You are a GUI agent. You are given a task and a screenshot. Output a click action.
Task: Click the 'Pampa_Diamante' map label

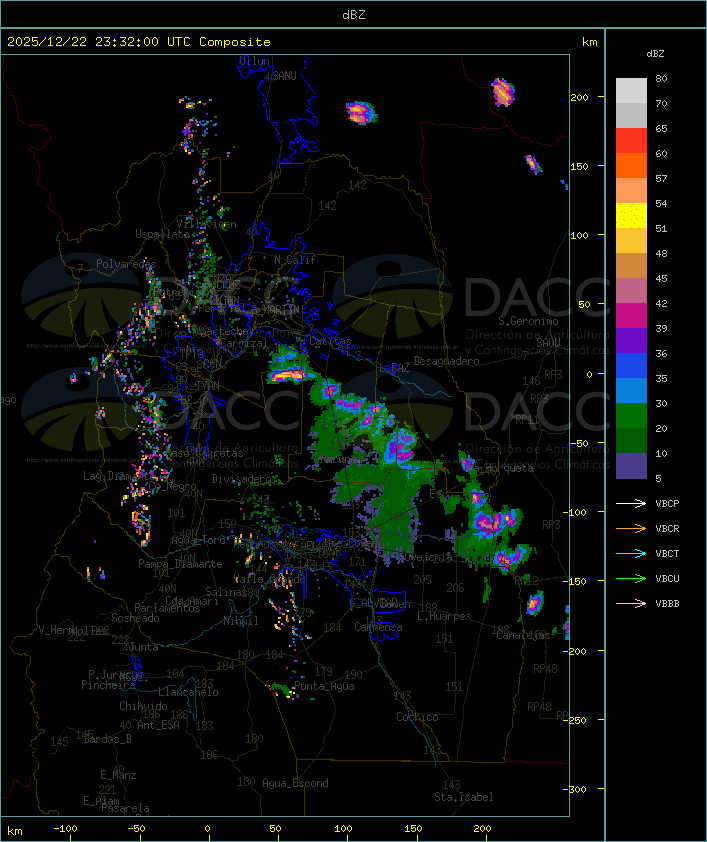click(180, 564)
